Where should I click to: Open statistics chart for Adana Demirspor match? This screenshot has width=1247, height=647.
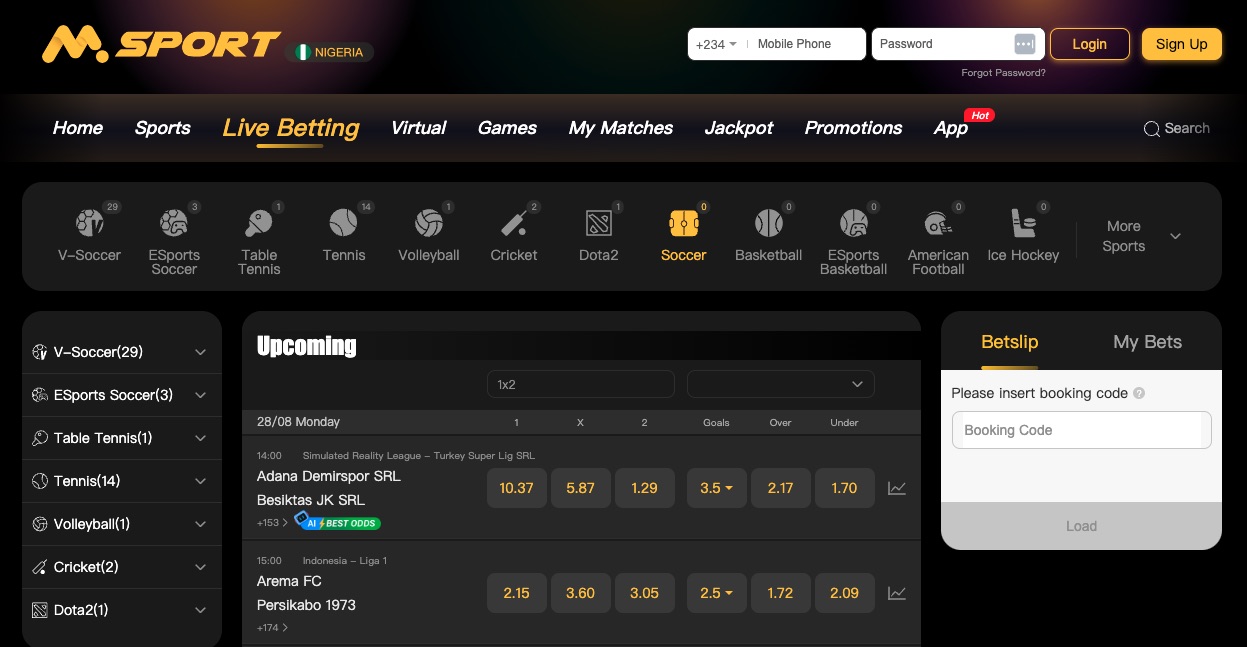coord(897,488)
